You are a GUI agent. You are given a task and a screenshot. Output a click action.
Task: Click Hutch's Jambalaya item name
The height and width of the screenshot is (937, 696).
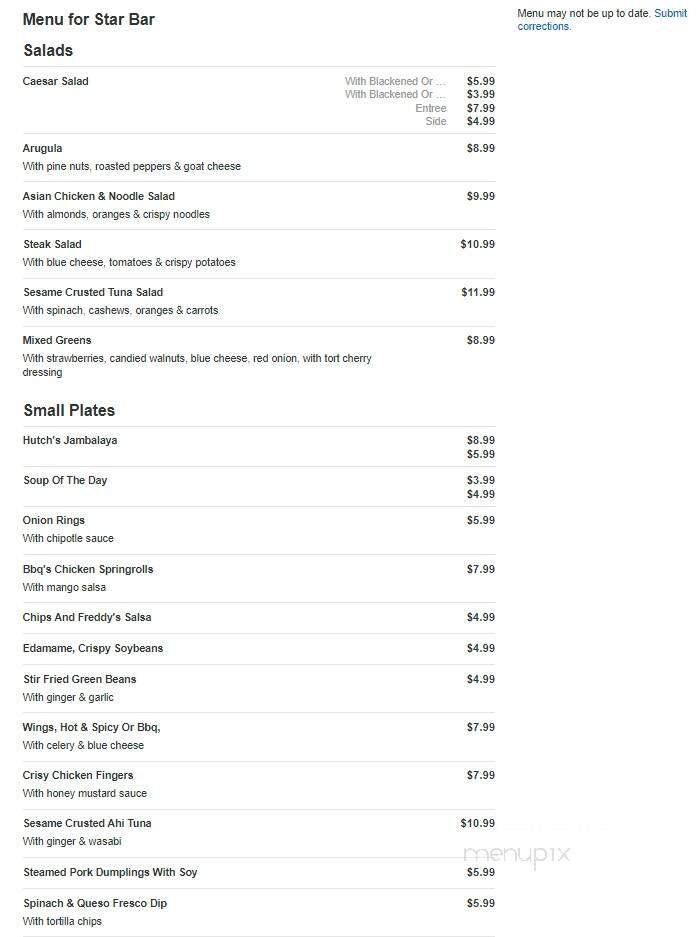(x=70, y=440)
